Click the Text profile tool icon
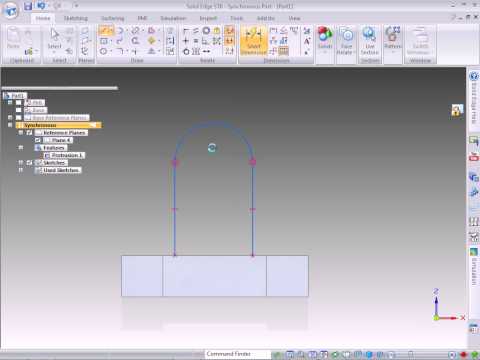The width and height of the screenshot is (480, 360). [x=307, y=41]
